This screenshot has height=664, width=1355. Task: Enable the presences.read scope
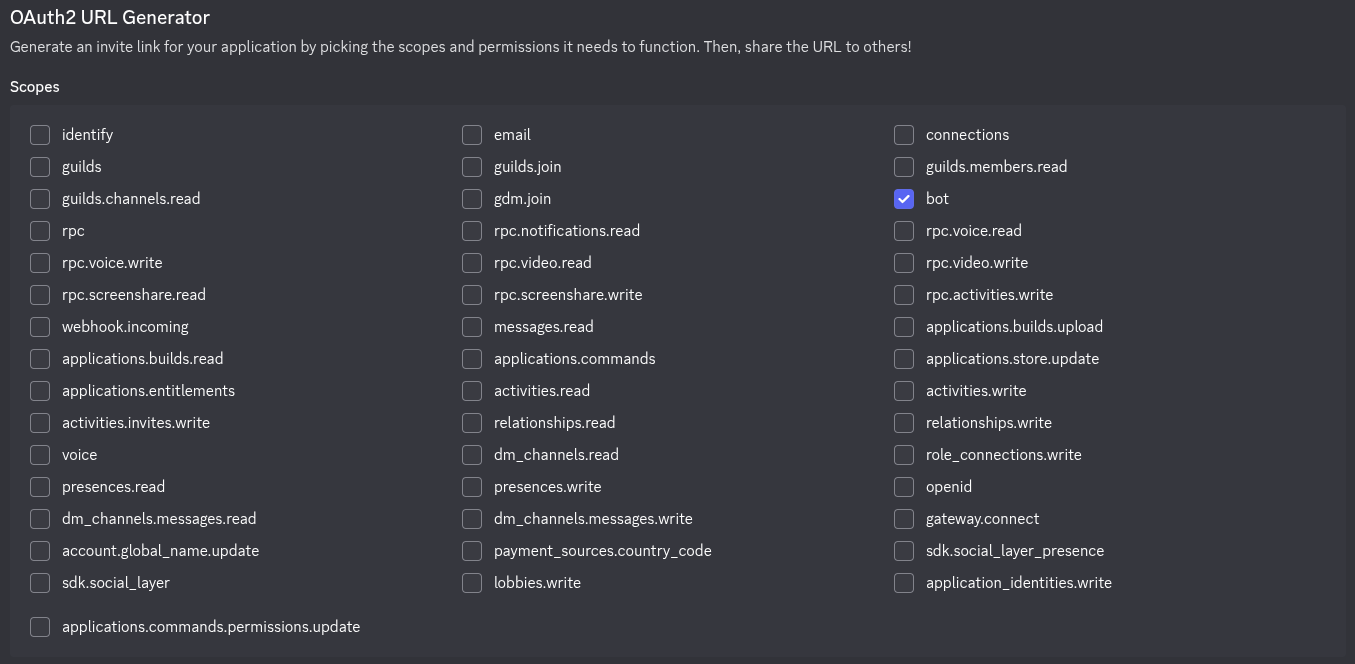point(40,487)
